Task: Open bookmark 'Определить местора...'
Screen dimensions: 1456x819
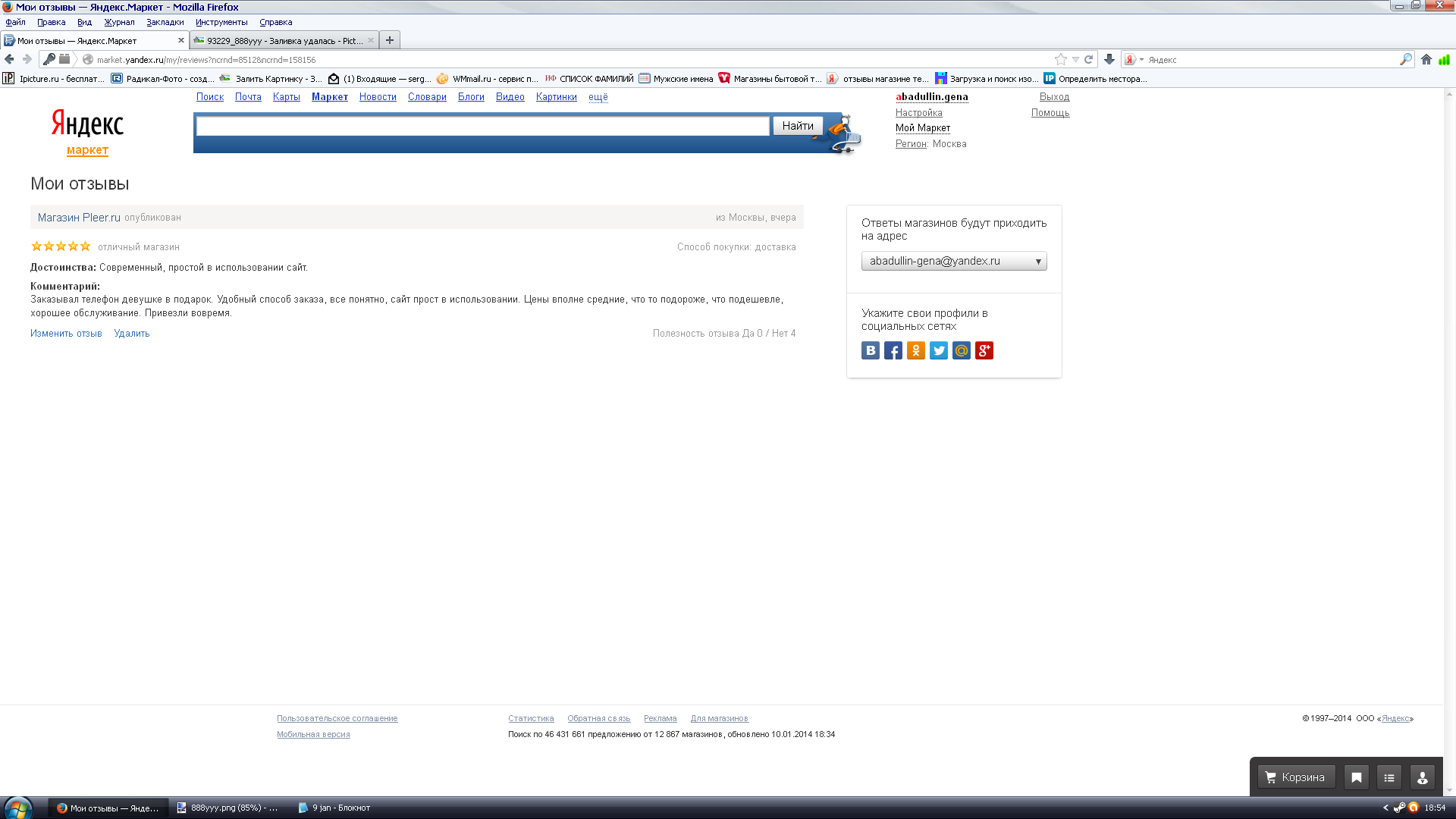Action: [x=1095, y=79]
